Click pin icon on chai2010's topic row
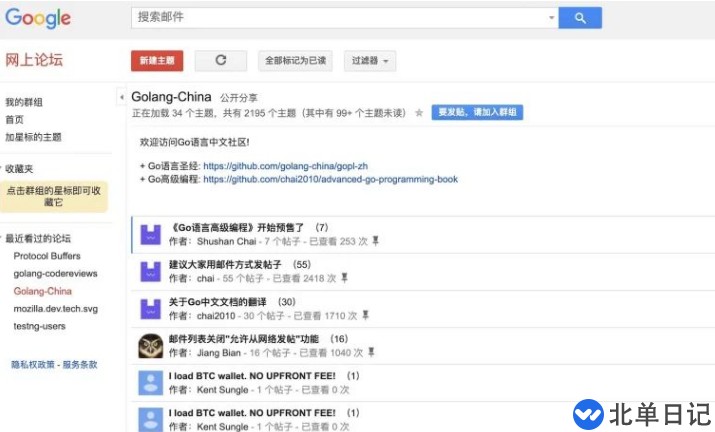This screenshot has height=432, width=715. (x=365, y=315)
